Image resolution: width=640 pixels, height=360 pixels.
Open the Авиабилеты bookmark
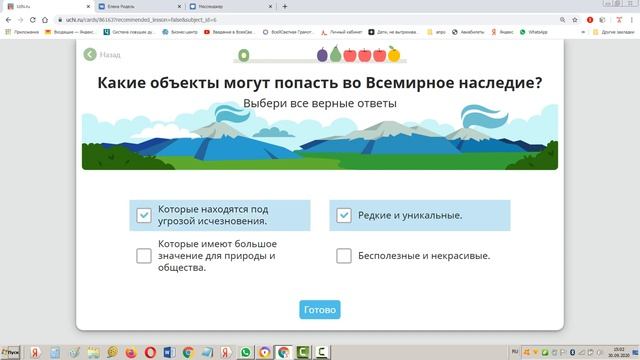[x=468, y=32]
